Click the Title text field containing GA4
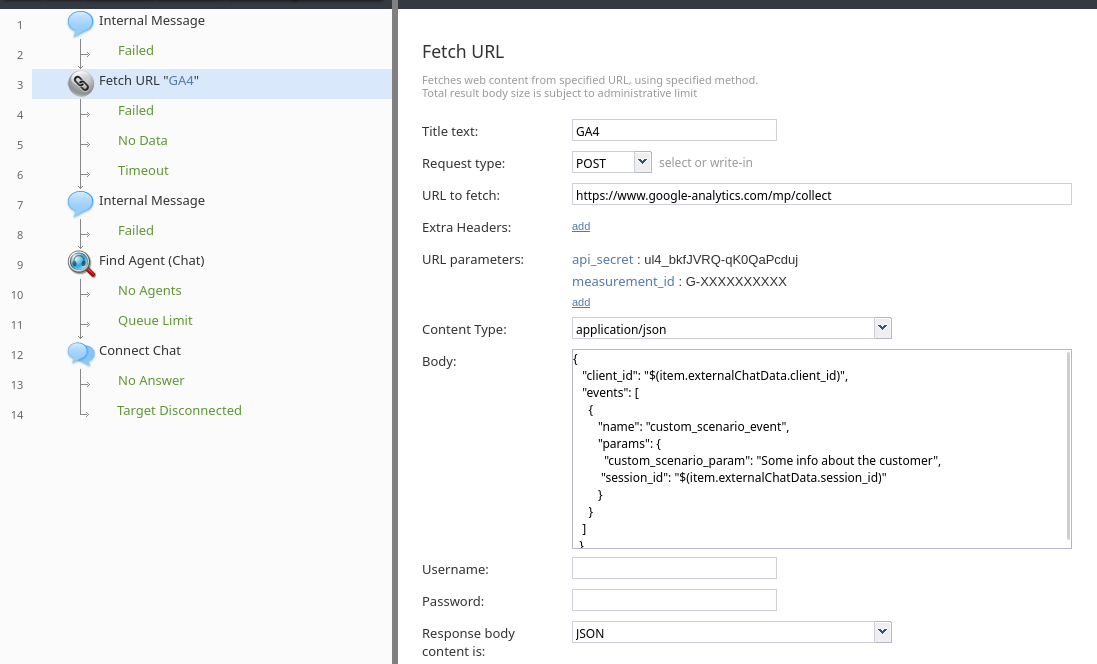The width and height of the screenshot is (1097, 664). pos(674,131)
